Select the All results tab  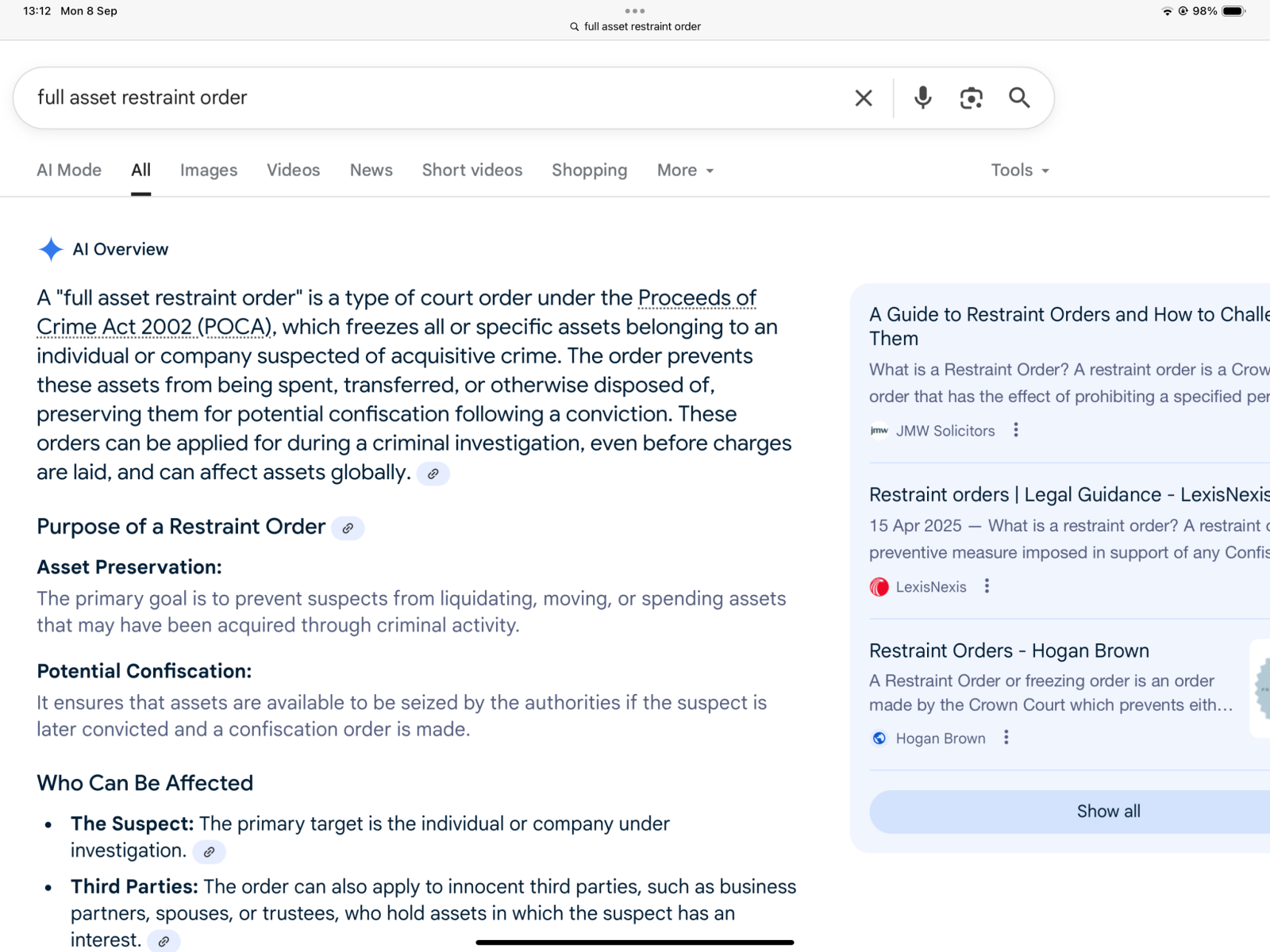(x=141, y=171)
